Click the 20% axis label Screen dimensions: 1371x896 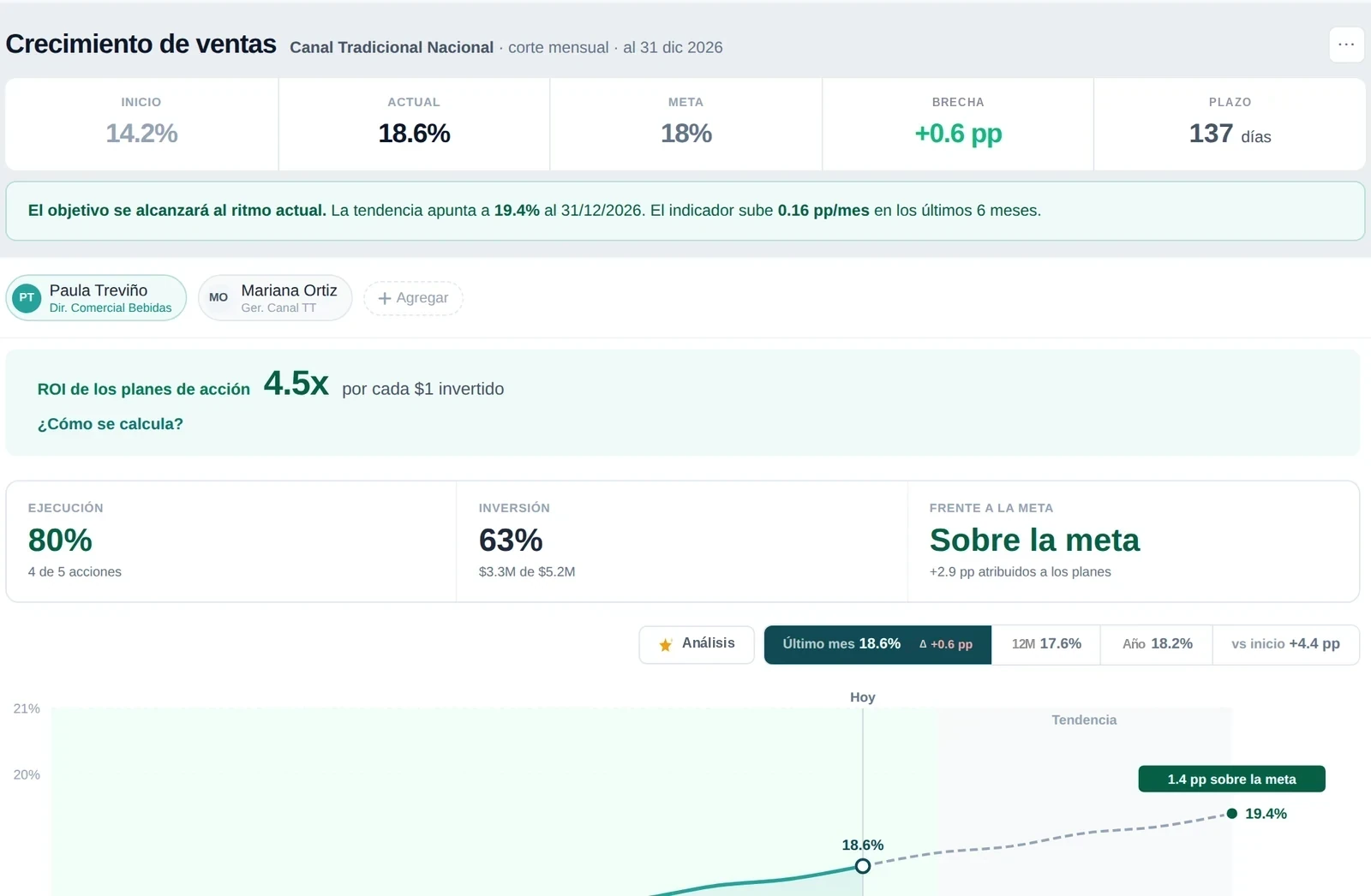coord(27,774)
